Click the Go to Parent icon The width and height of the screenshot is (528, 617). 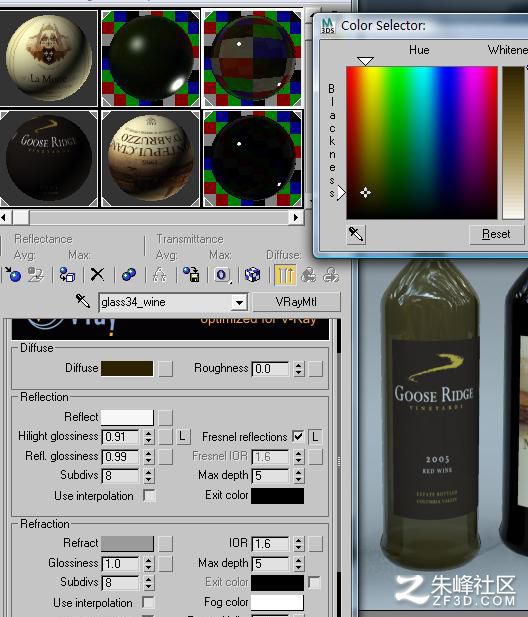pyautogui.click(x=308, y=275)
